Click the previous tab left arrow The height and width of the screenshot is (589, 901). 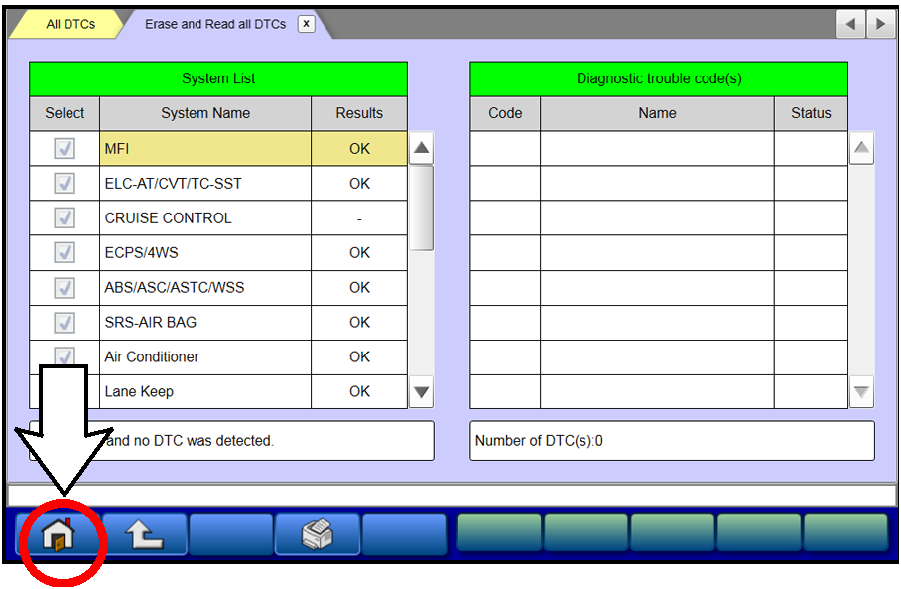[850, 25]
